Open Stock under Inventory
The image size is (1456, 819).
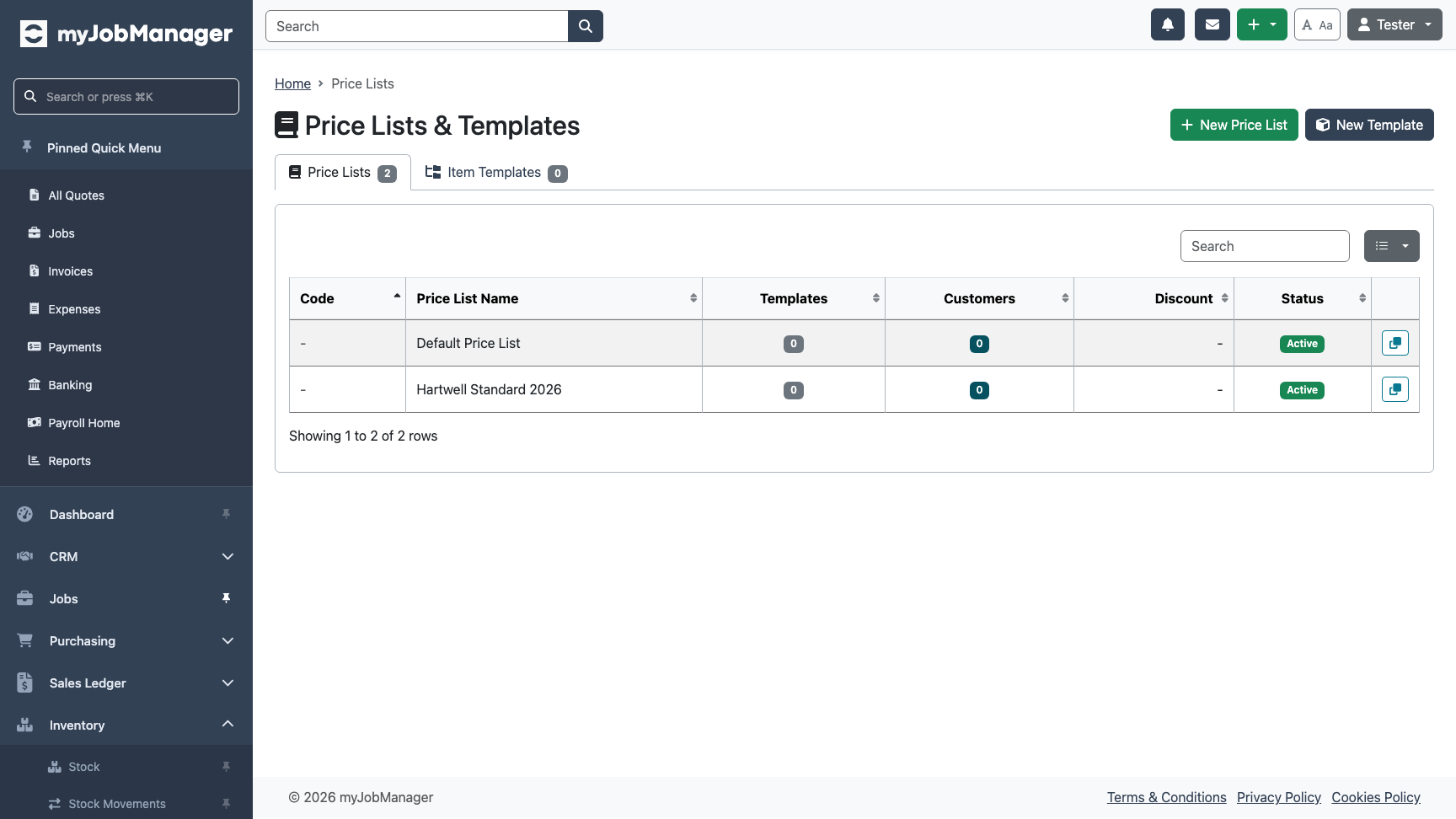coord(84,767)
